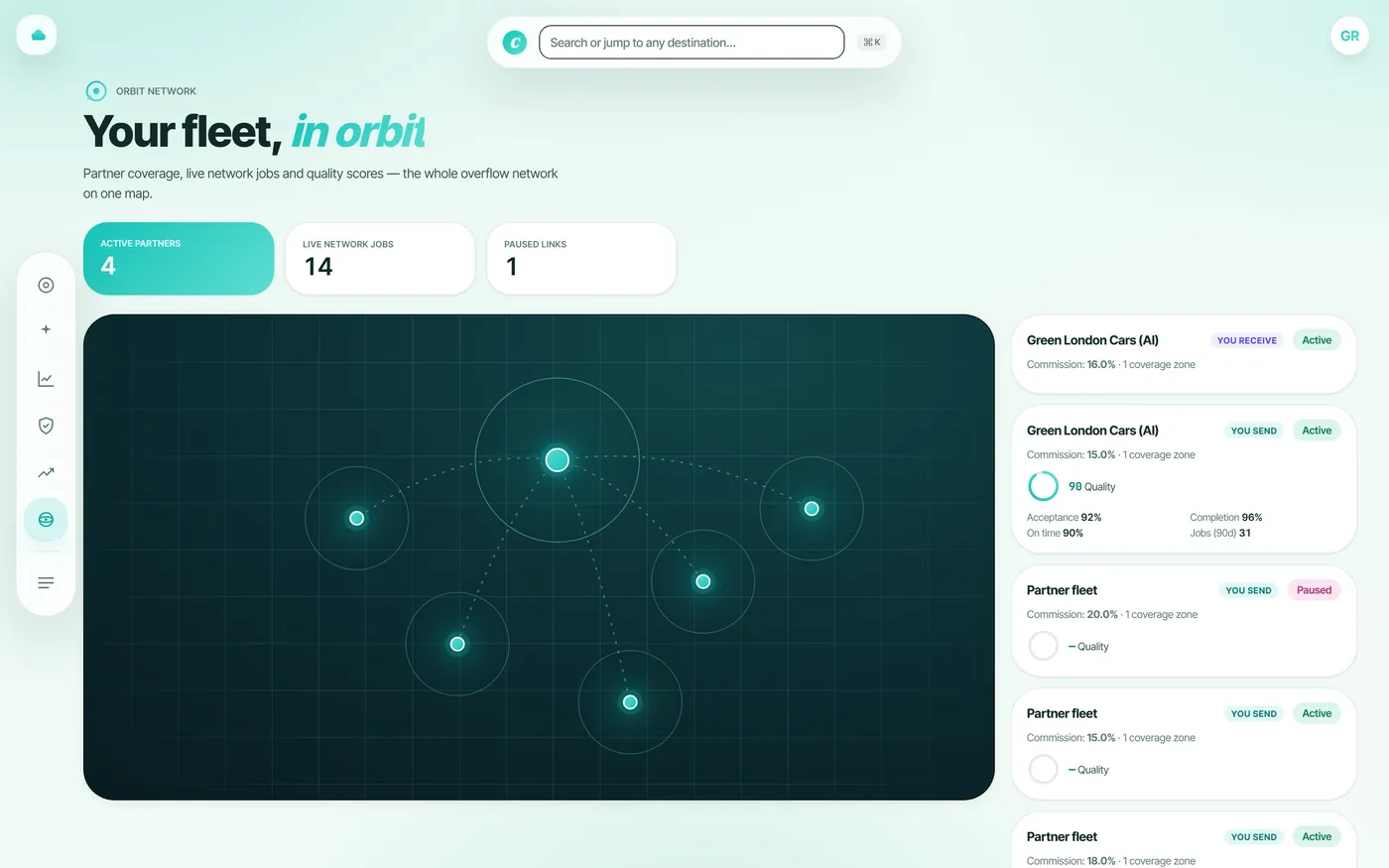Open the line chart sidebar icon
Image resolution: width=1389 pixels, height=868 pixels.
pos(46,379)
